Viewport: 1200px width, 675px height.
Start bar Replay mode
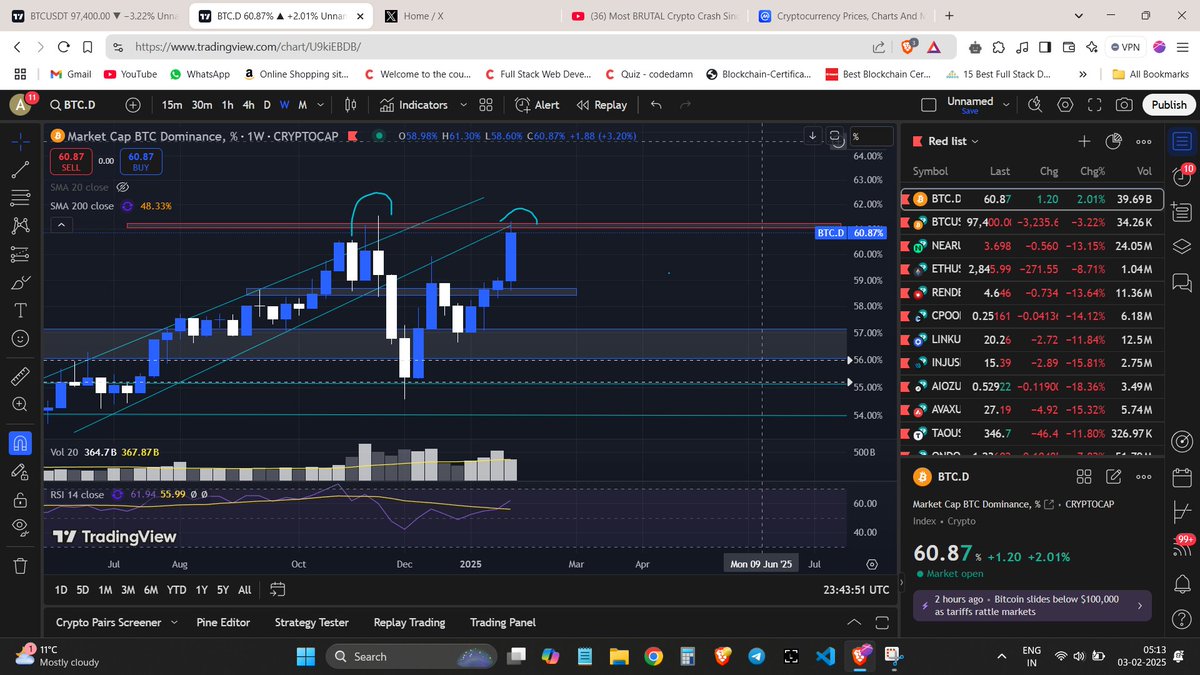(601, 104)
